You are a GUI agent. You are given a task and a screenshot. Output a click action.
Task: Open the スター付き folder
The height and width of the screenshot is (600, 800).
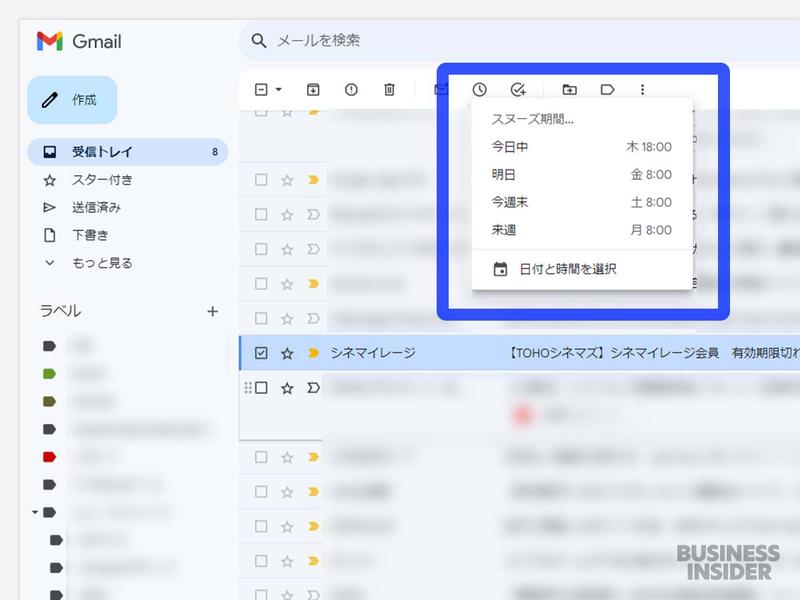click(102, 180)
